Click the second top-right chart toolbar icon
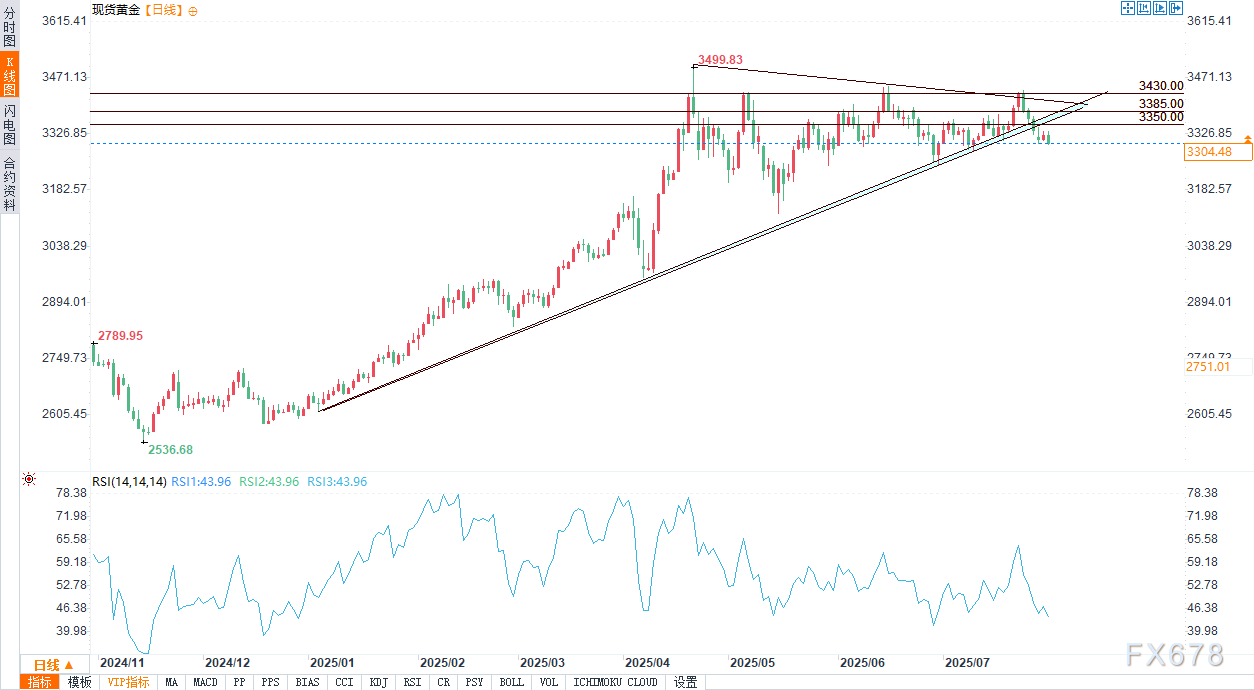The image size is (1254, 690). click(1144, 8)
